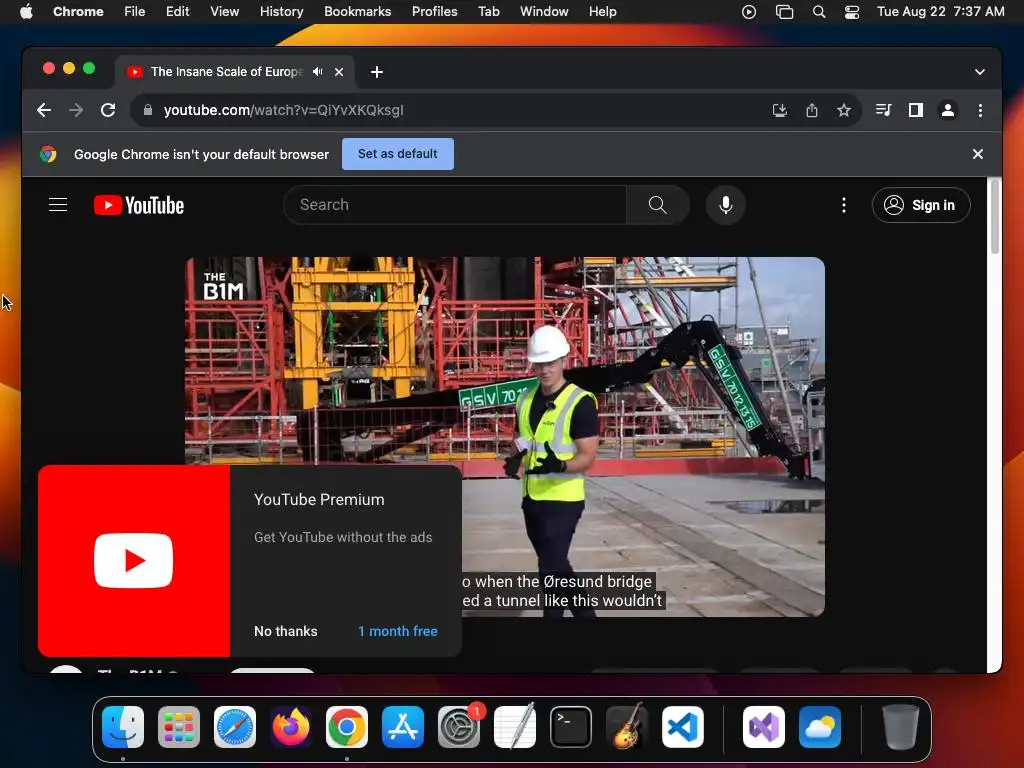
Task: Open Terminal from the Dock
Action: click(571, 727)
